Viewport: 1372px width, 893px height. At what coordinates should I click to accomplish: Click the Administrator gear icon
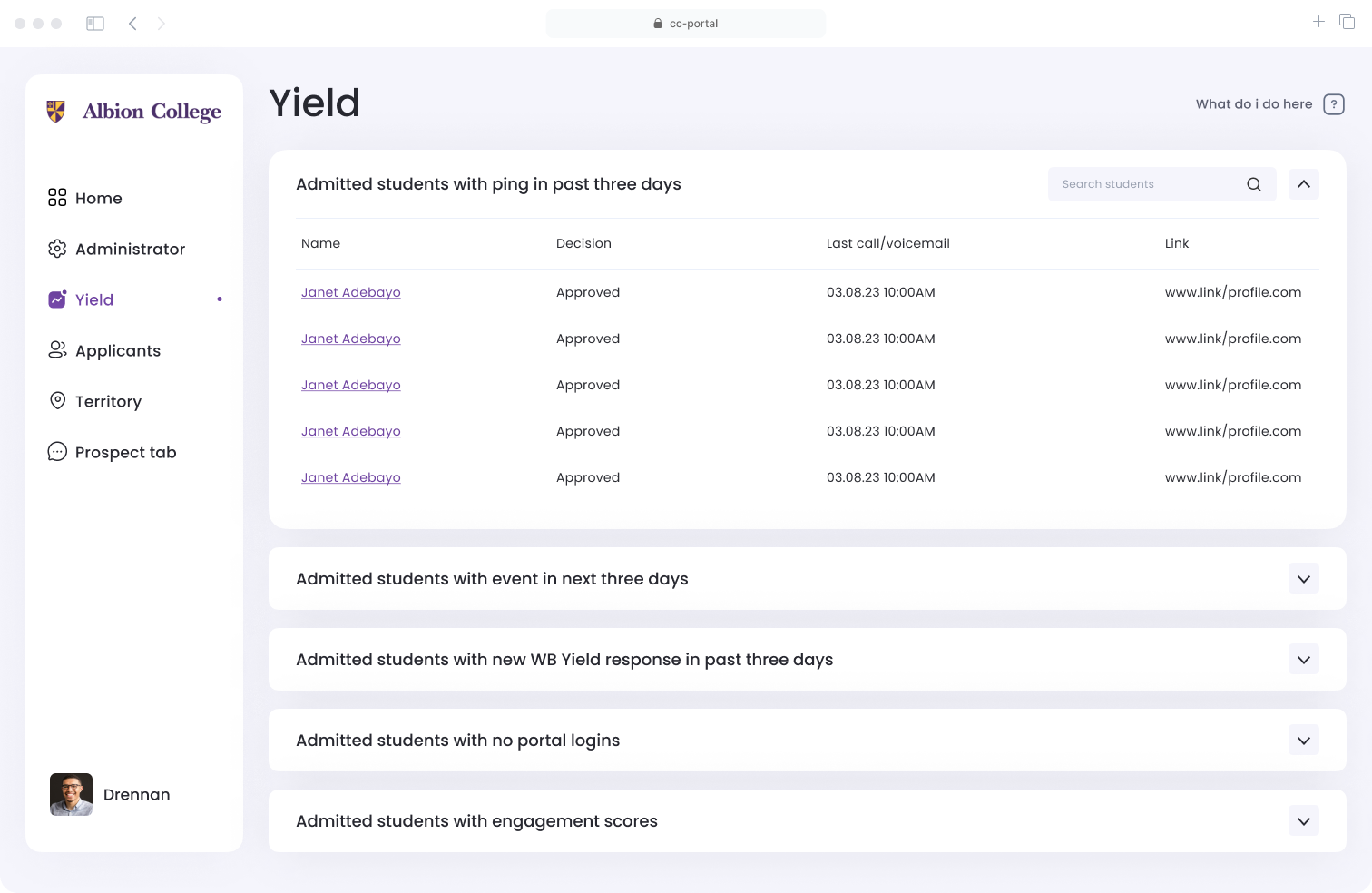pyautogui.click(x=57, y=249)
